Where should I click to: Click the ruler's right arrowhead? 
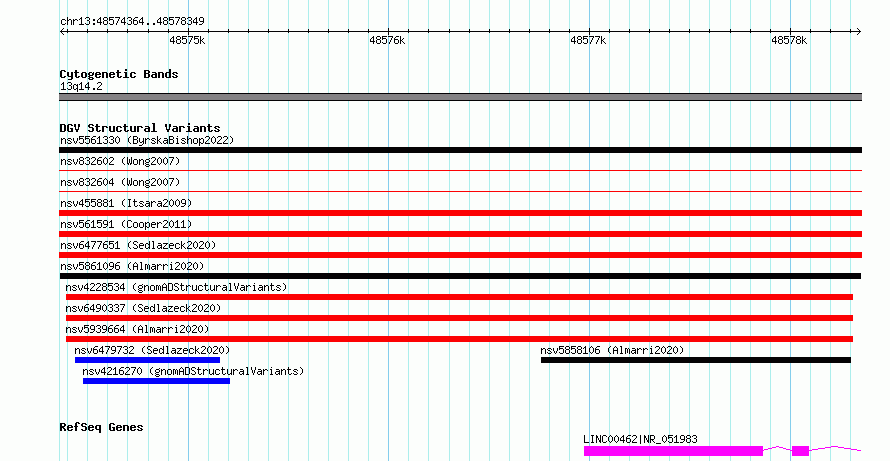tap(858, 32)
